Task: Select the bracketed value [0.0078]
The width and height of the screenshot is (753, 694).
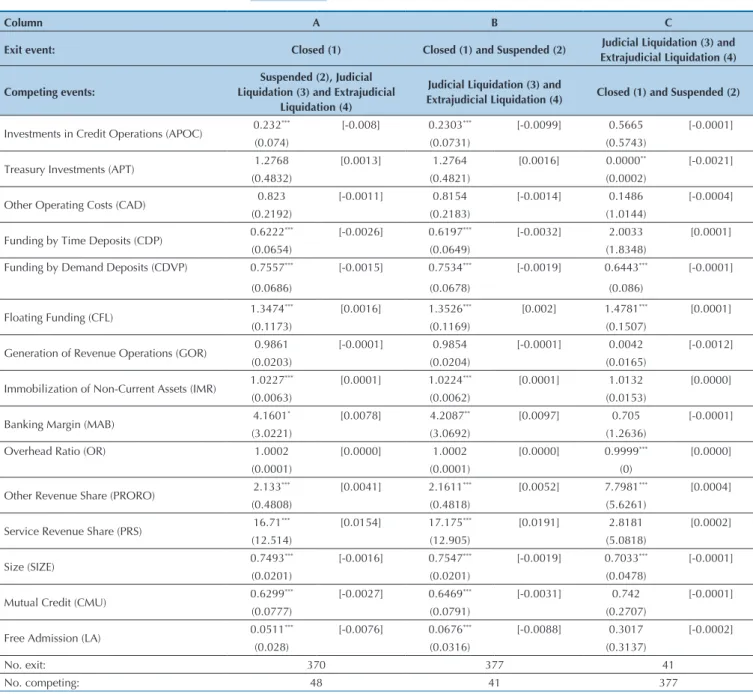Action: 361,415
